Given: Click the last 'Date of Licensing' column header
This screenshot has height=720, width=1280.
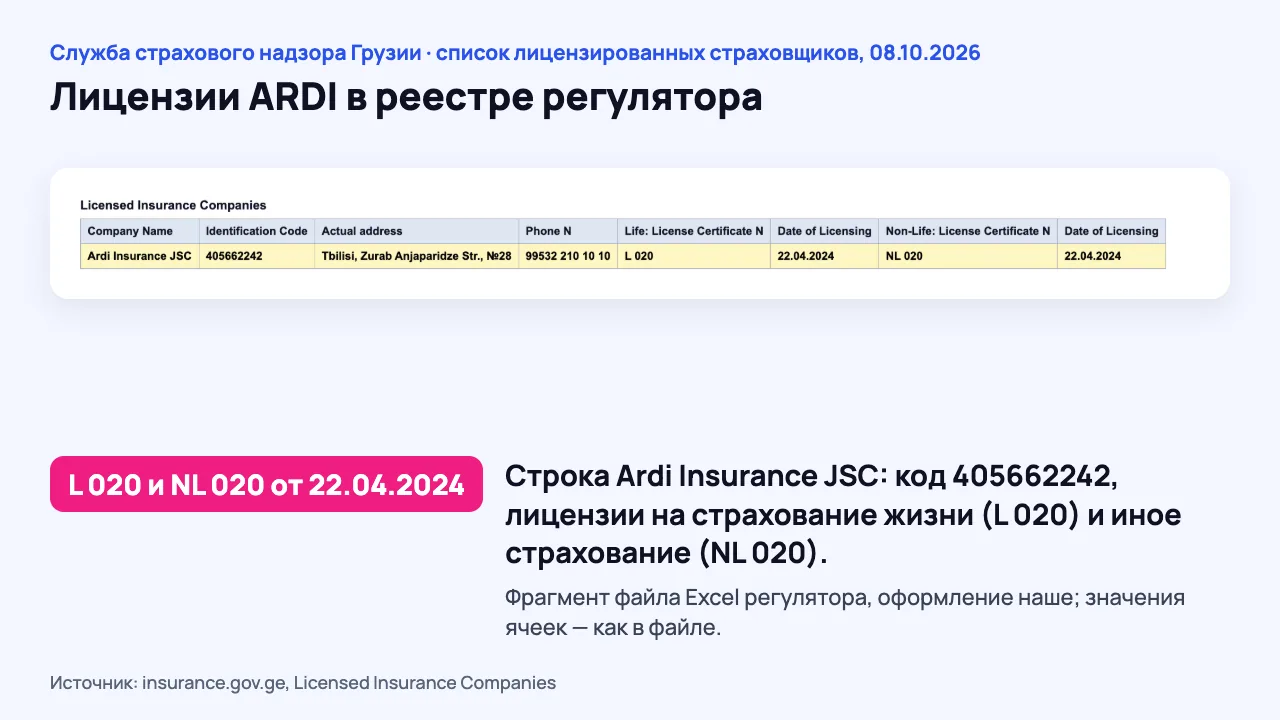Looking at the screenshot, I should 1112,231.
